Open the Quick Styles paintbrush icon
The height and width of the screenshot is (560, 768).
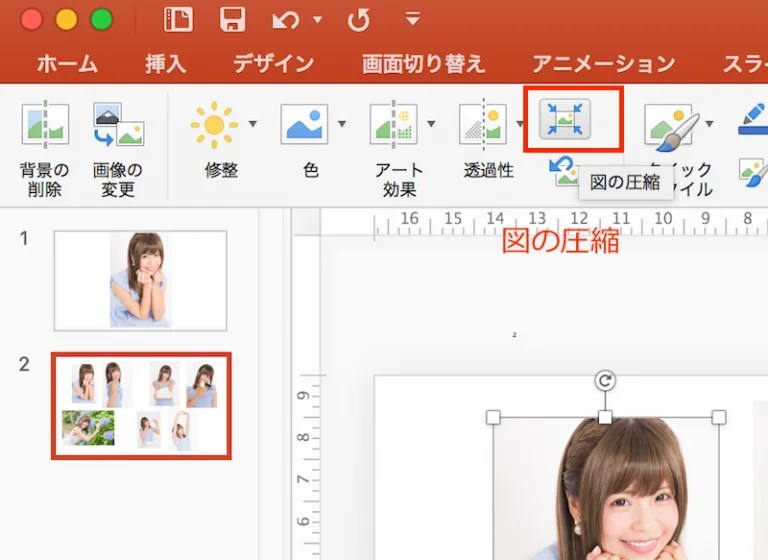pyautogui.click(x=672, y=126)
